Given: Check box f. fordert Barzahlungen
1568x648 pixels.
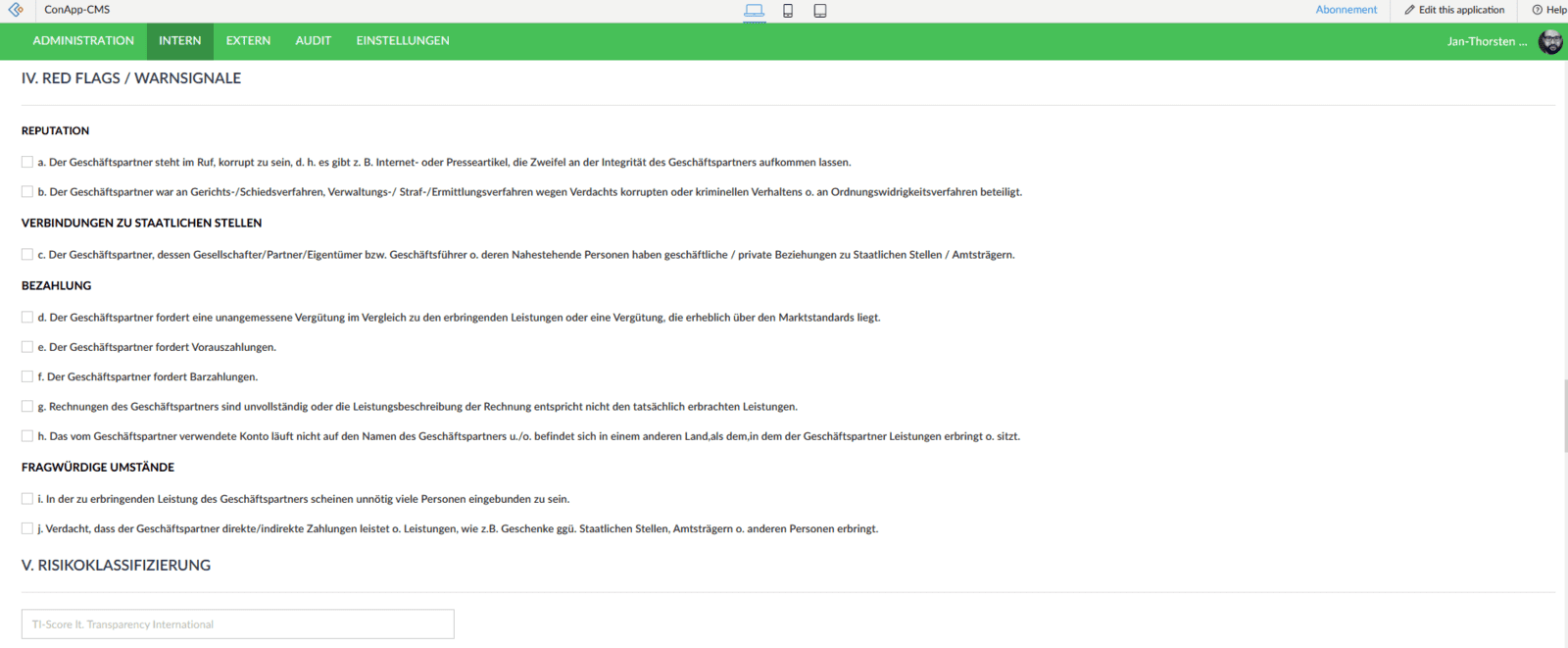Looking at the screenshot, I should (27, 376).
